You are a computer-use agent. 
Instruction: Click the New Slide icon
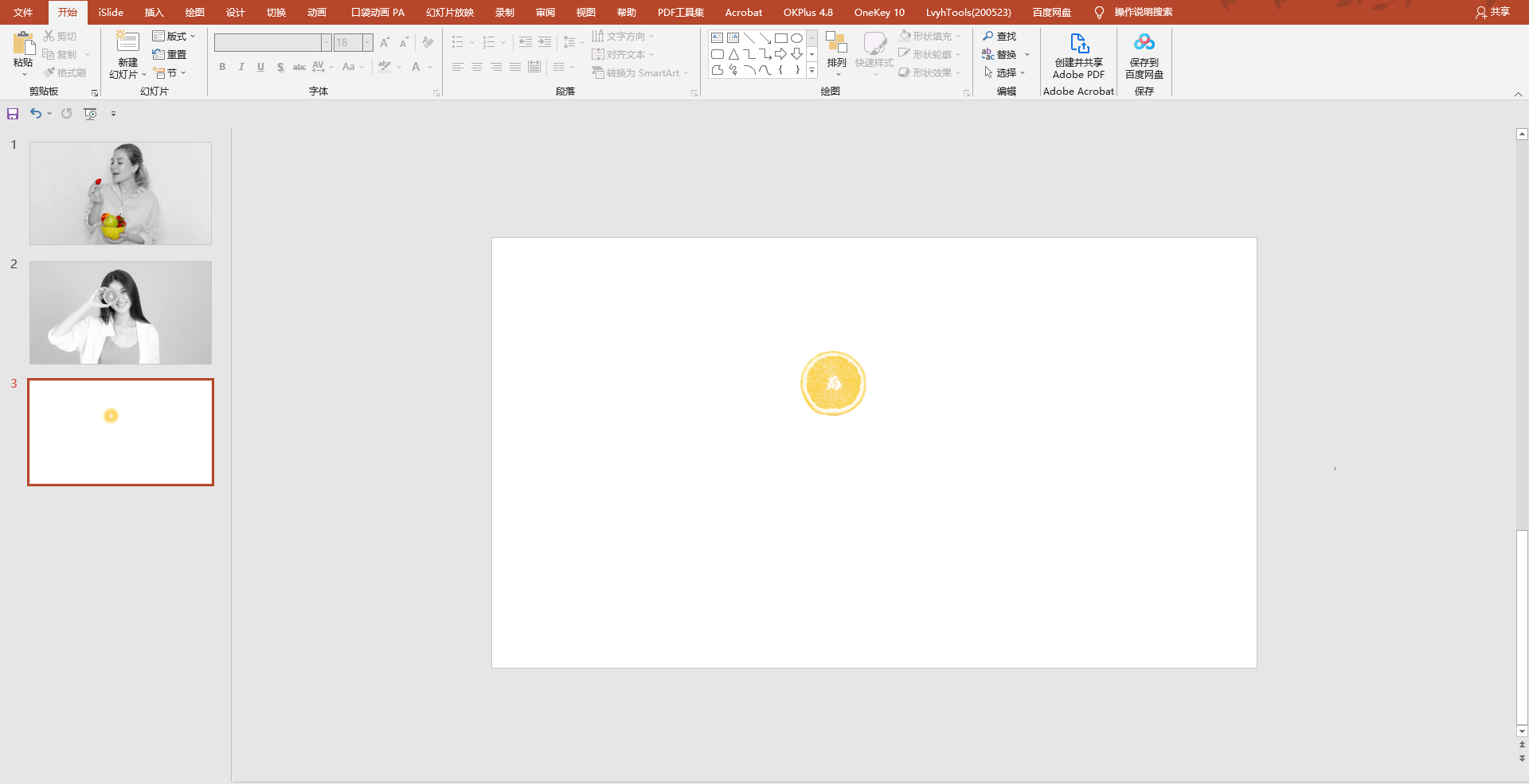(x=127, y=42)
